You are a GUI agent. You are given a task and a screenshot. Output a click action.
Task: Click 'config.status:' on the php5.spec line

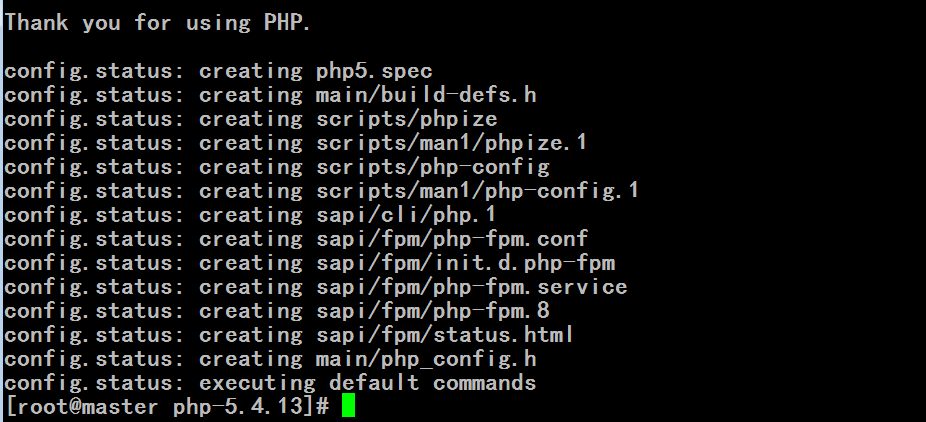[95, 71]
